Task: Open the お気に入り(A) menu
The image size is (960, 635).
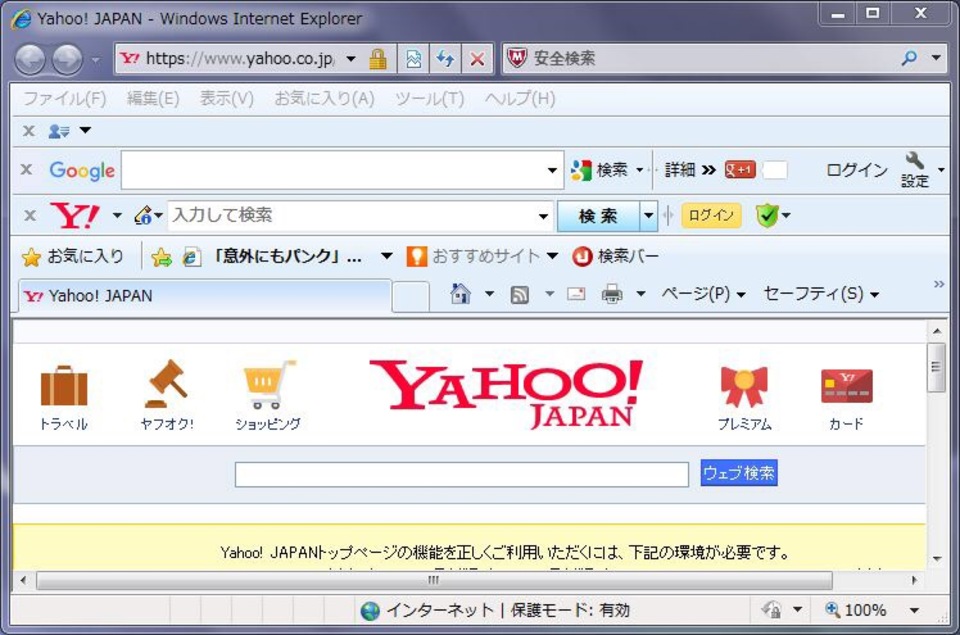Action: click(324, 99)
